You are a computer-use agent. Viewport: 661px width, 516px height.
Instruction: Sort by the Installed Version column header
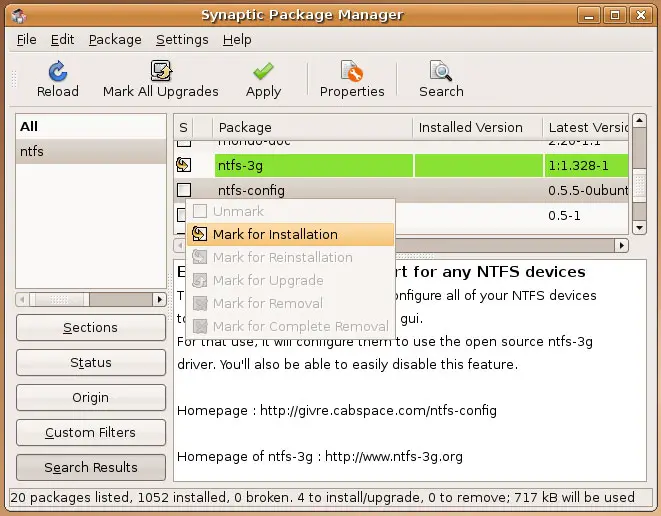[477, 127]
